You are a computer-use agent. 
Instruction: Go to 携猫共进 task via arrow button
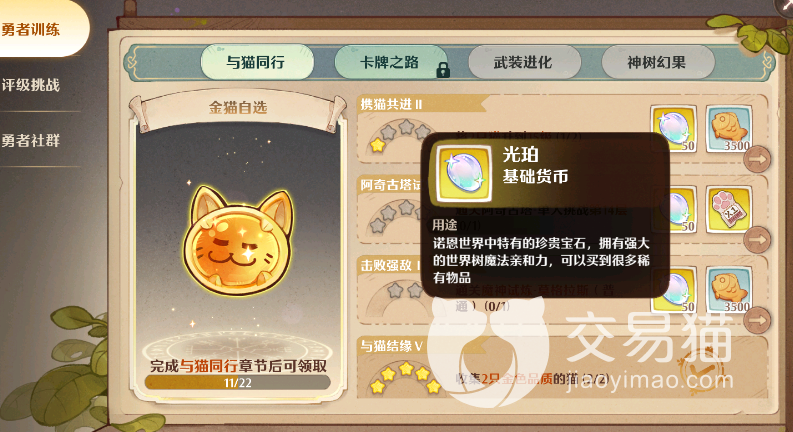click(x=757, y=159)
